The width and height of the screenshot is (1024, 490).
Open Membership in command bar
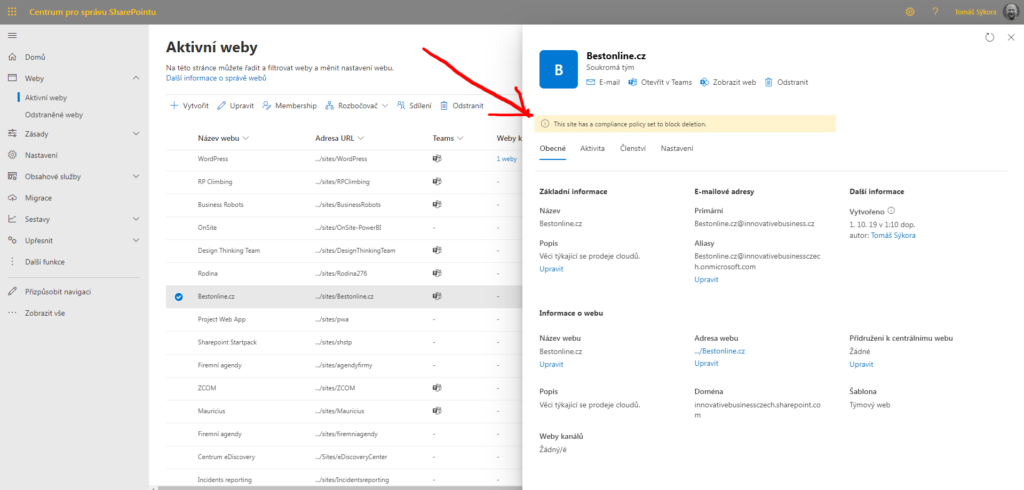(x=289, y=106)
